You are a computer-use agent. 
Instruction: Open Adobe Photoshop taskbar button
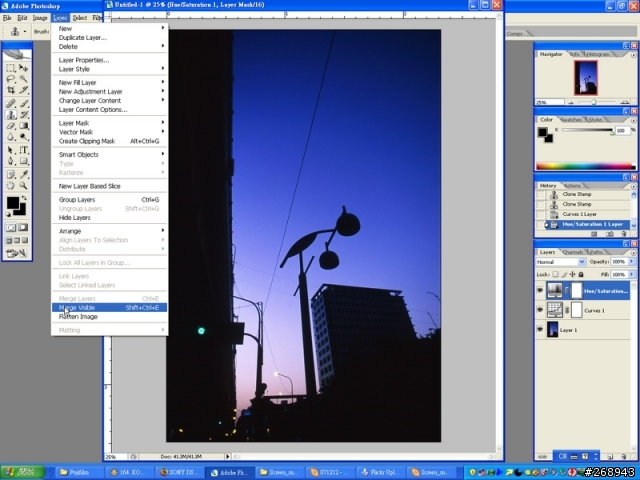pyautogui.click(x=230, y=472)
